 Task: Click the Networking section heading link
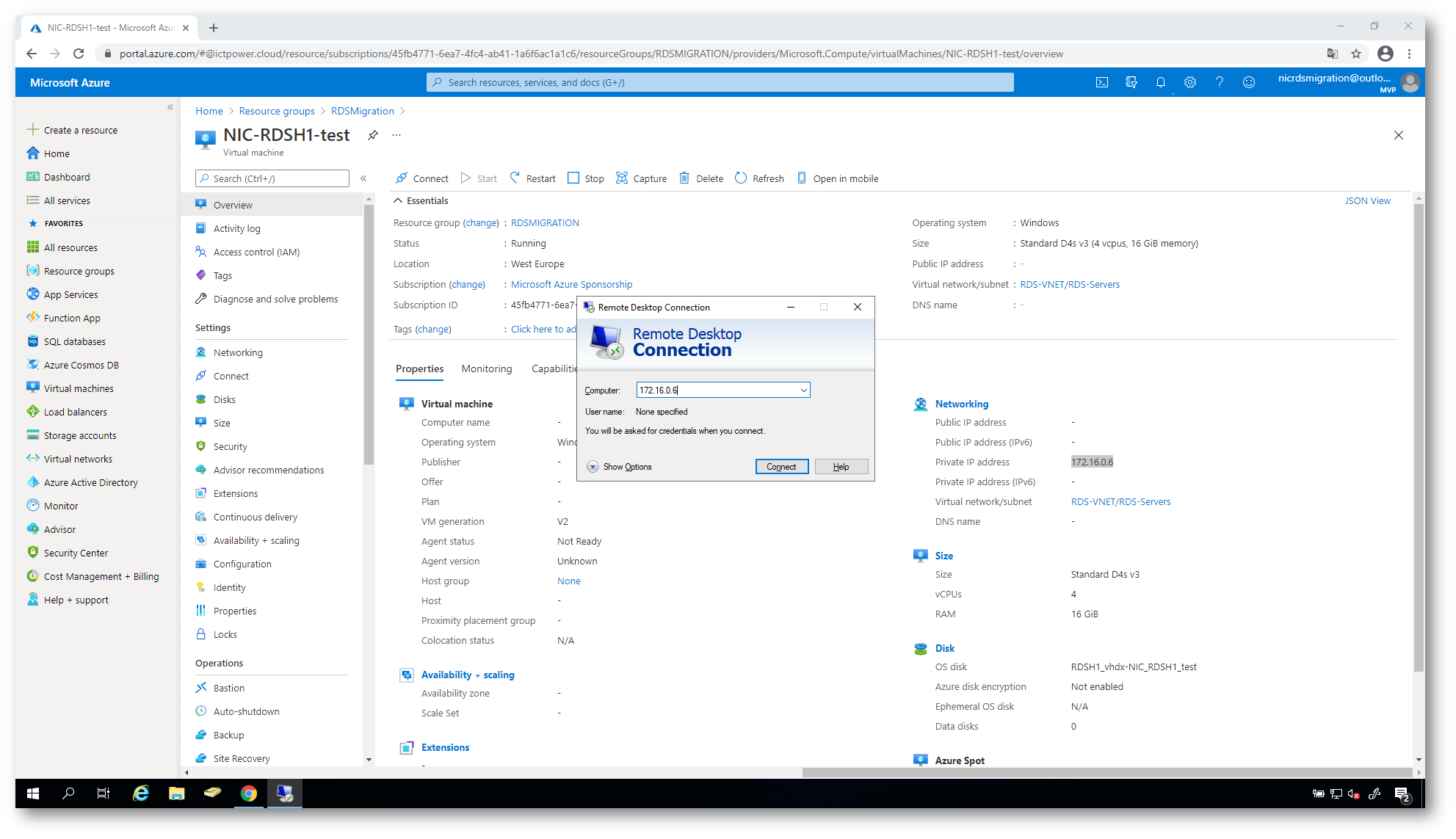[961, 404]
